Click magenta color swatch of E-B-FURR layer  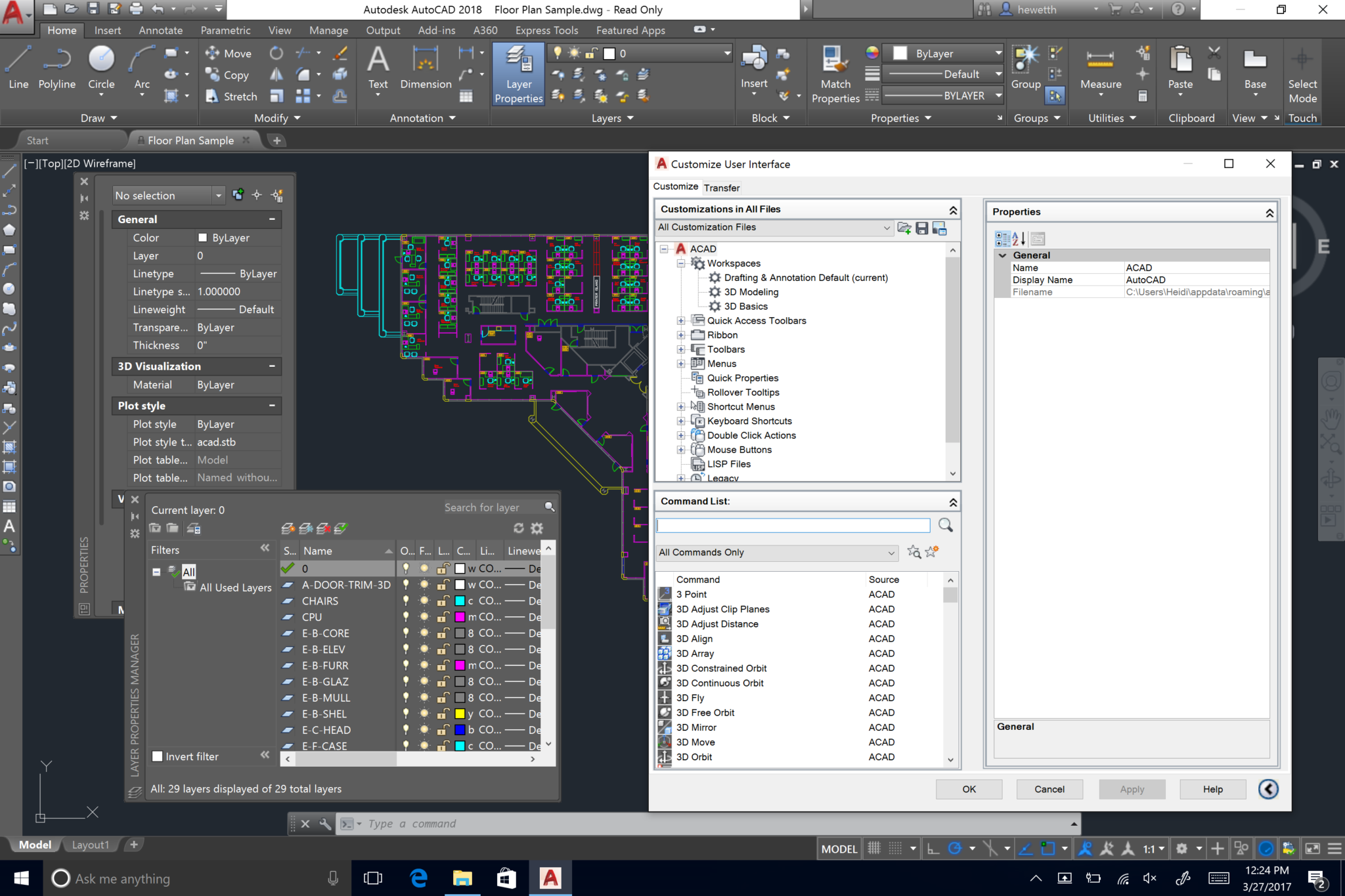(460, 666)
